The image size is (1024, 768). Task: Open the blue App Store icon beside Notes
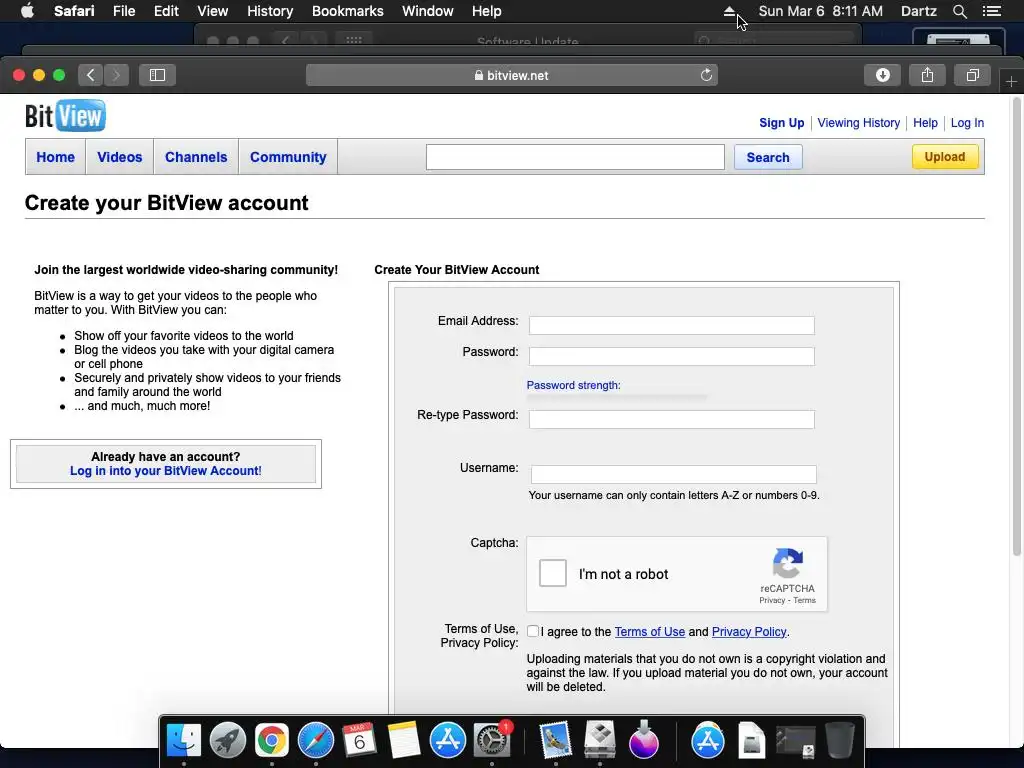tap(447, 741)
